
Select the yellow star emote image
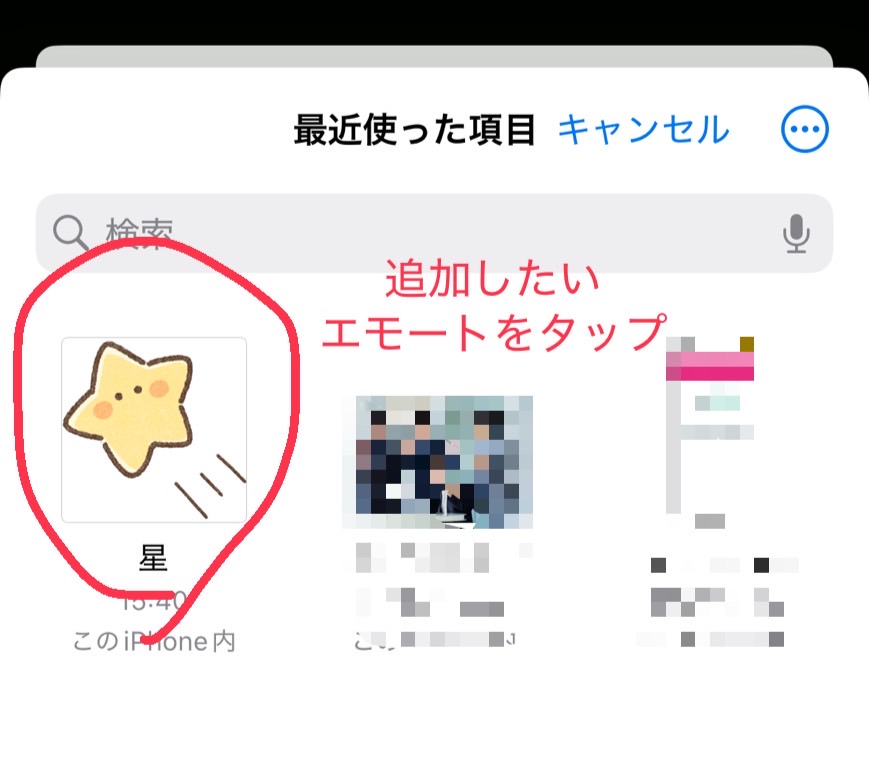click(154, 430)
